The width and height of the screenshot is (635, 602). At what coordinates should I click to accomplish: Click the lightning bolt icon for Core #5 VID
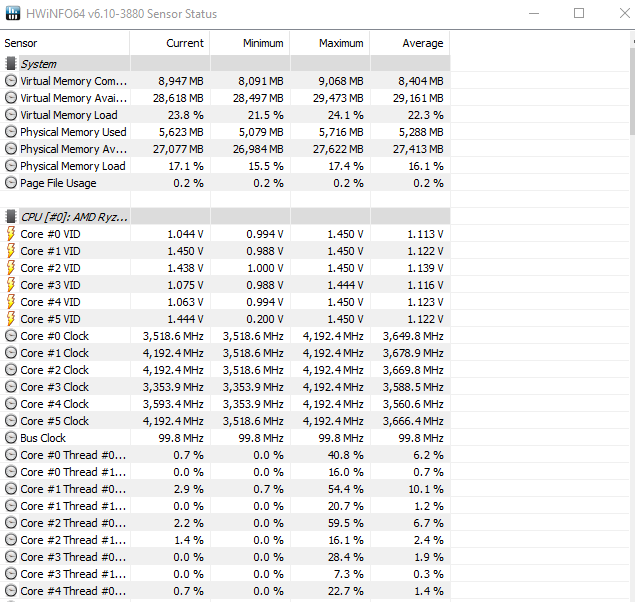pos(11,319)
